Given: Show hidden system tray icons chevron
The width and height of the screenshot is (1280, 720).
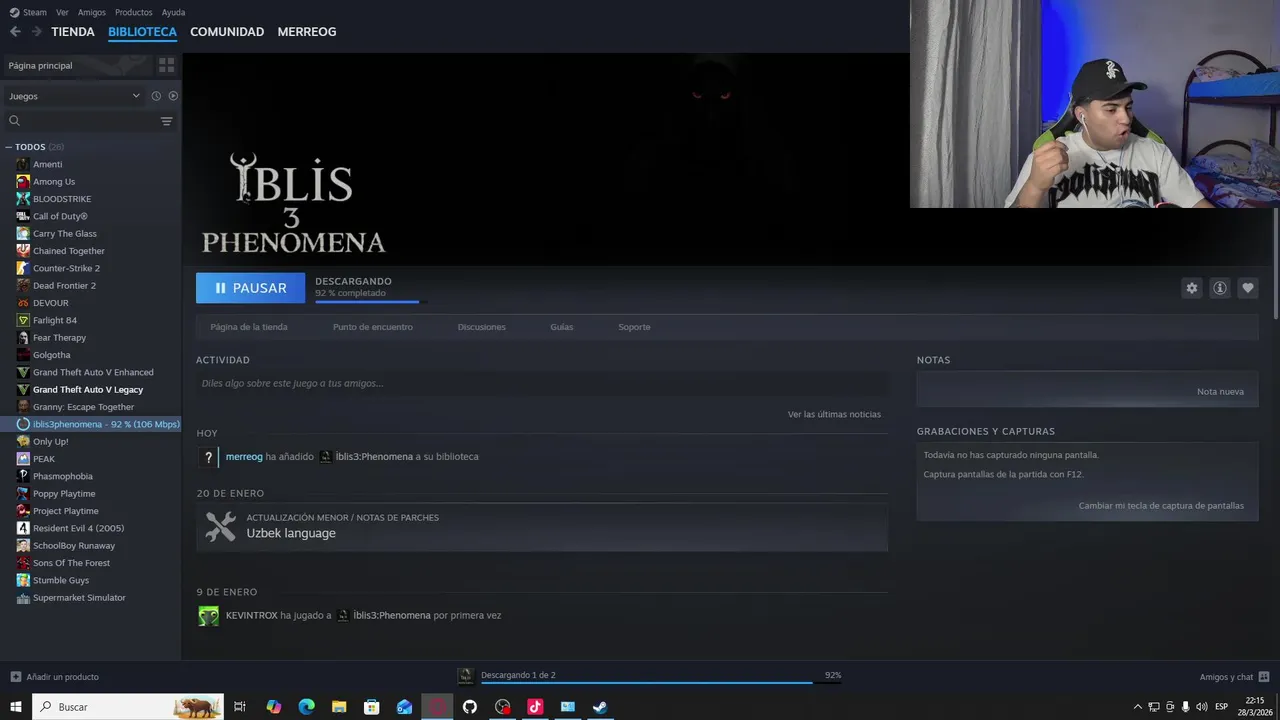Looking at the screenshot, I should (1137, 707).
